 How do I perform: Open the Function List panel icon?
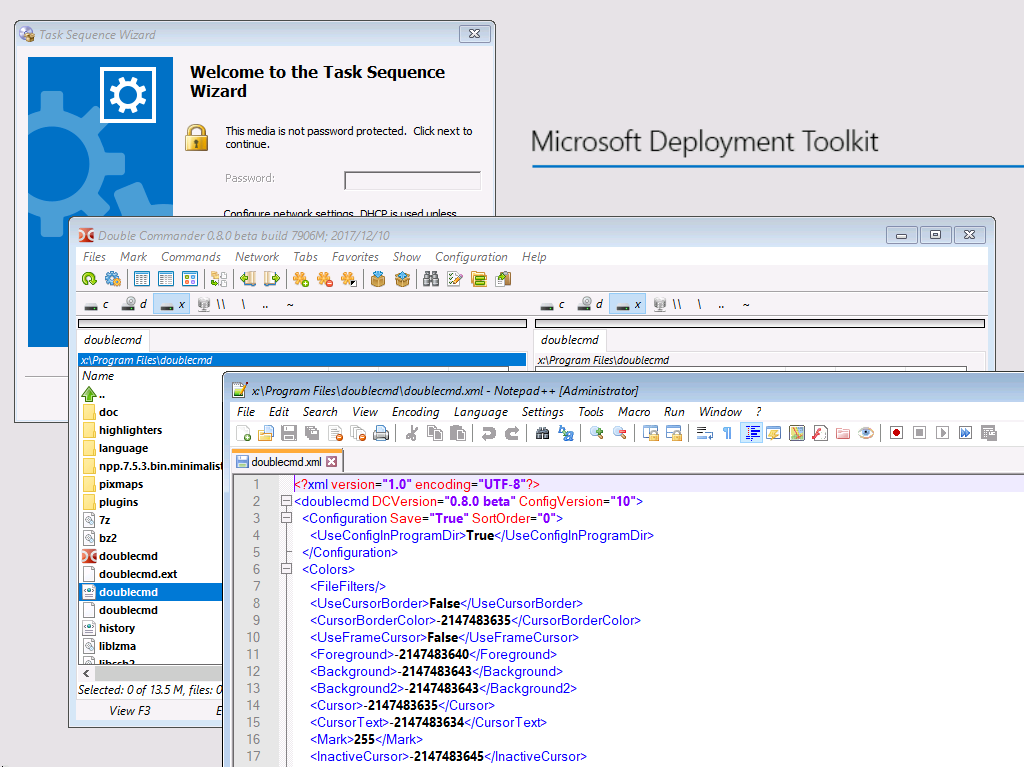[820, 433]
